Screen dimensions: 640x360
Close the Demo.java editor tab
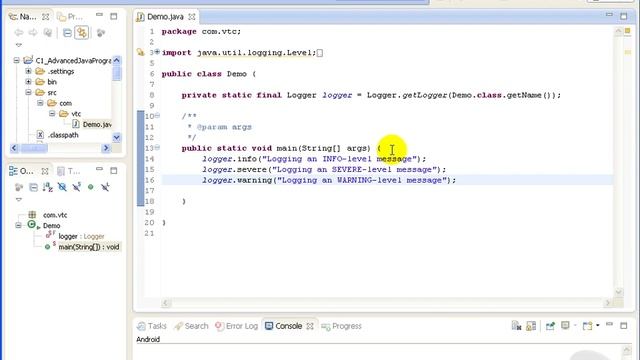pos(192,17)
